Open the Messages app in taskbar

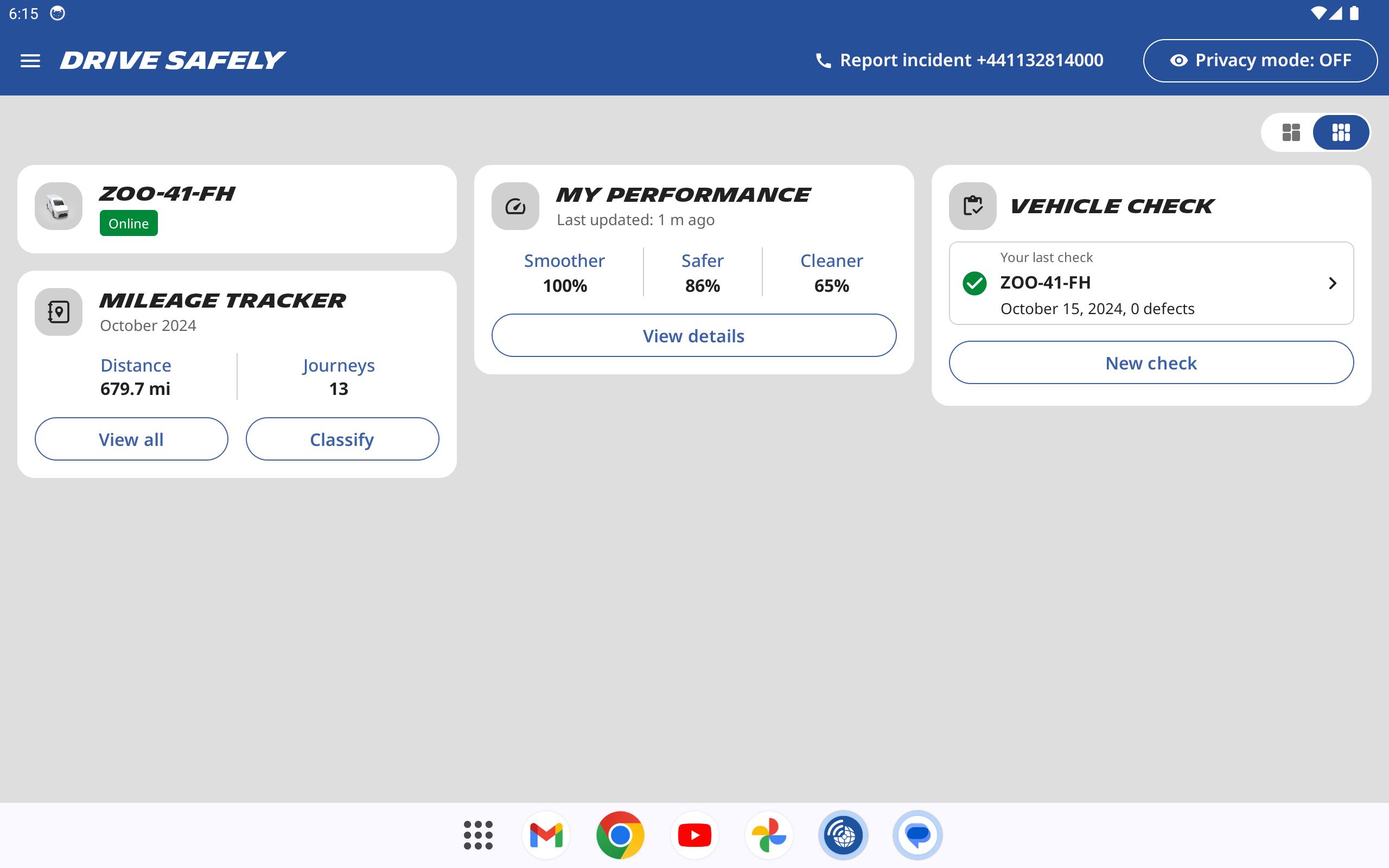click(x=917, y=835)
